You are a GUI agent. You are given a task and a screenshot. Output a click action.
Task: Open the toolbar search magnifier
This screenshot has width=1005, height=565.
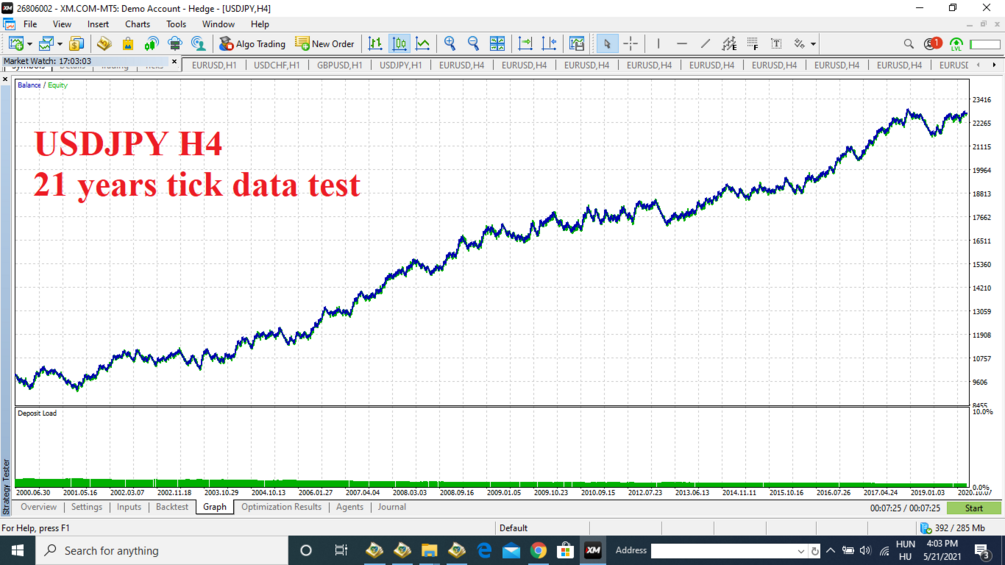point(908,44)
